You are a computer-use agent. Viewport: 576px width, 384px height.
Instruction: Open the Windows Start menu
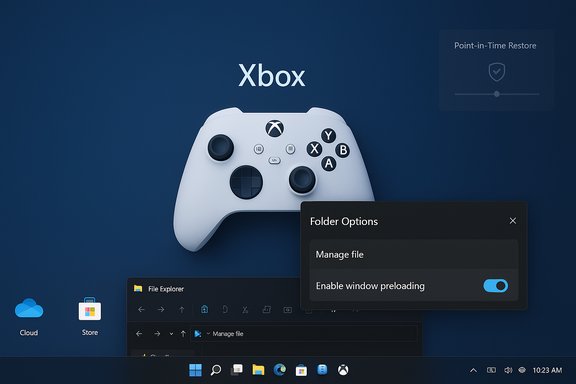tap(195, 370)
